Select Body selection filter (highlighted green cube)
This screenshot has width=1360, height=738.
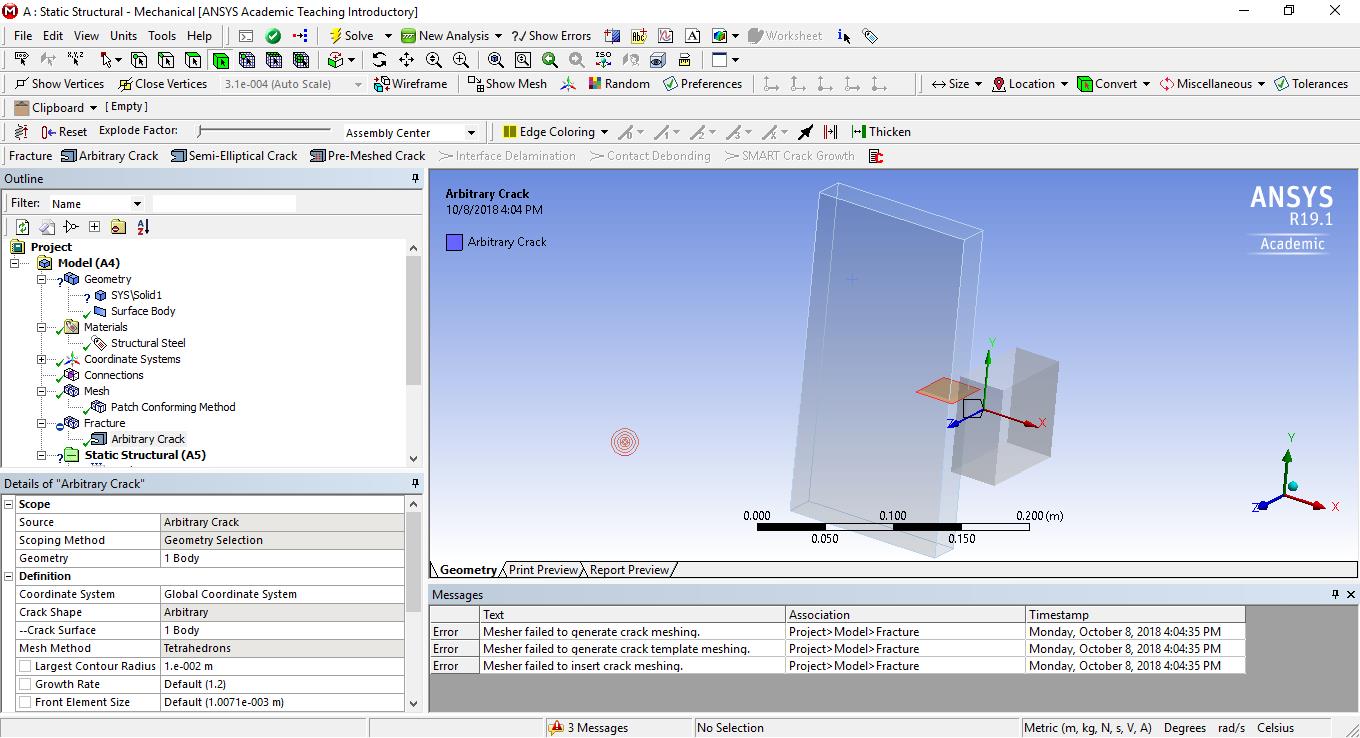(220, 59)
